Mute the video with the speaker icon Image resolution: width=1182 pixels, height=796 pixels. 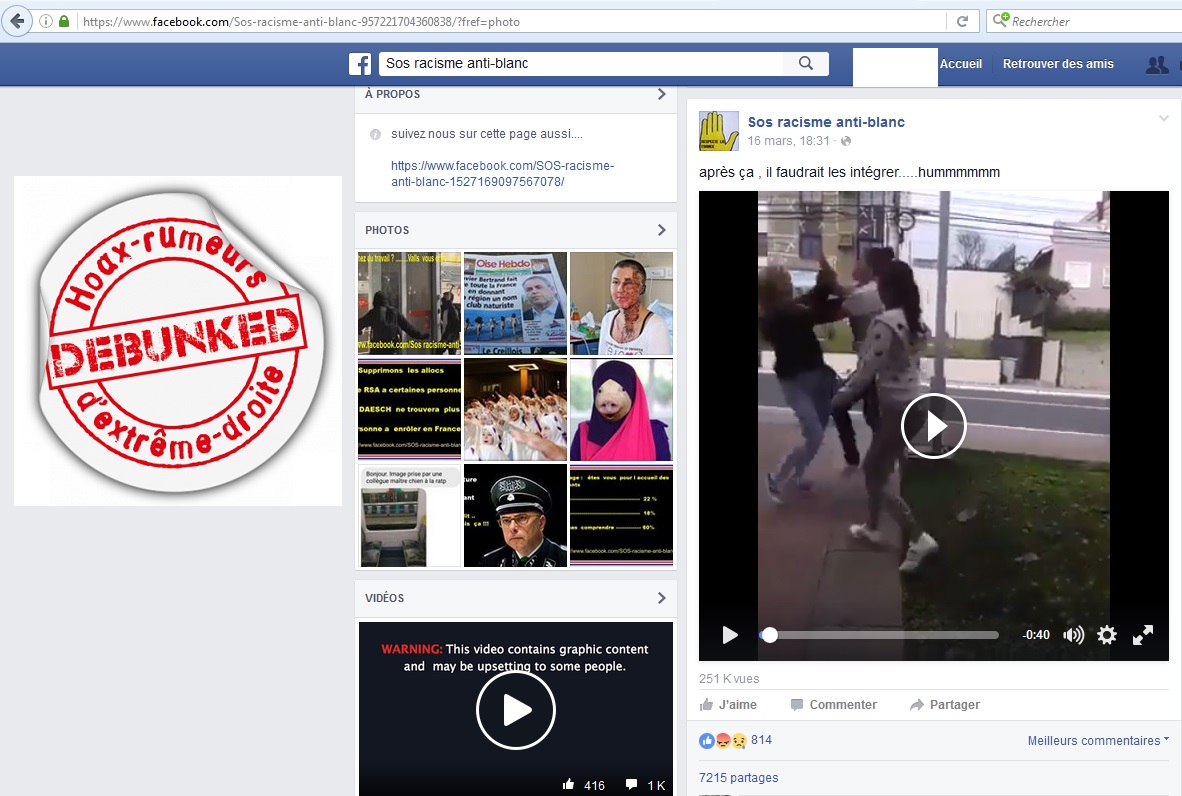pyautogui.click(x=1073, y=635)
